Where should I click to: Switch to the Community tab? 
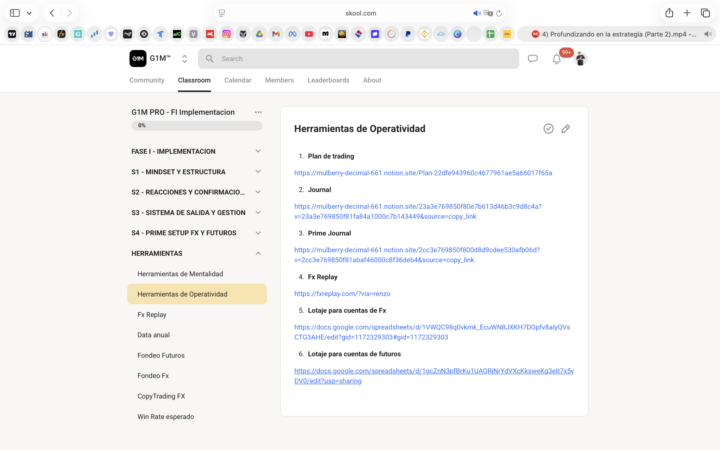(x=146, y=80)
